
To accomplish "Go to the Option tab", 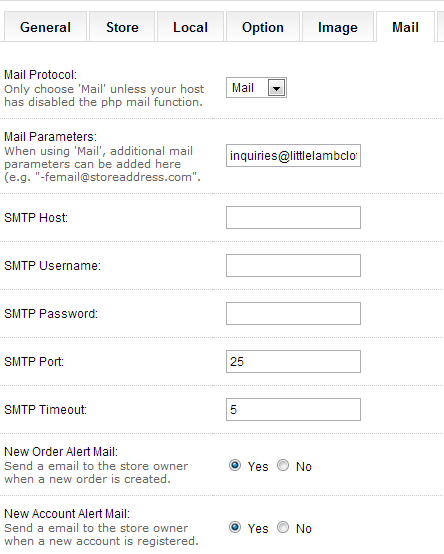I will click(x=263, y=27).
